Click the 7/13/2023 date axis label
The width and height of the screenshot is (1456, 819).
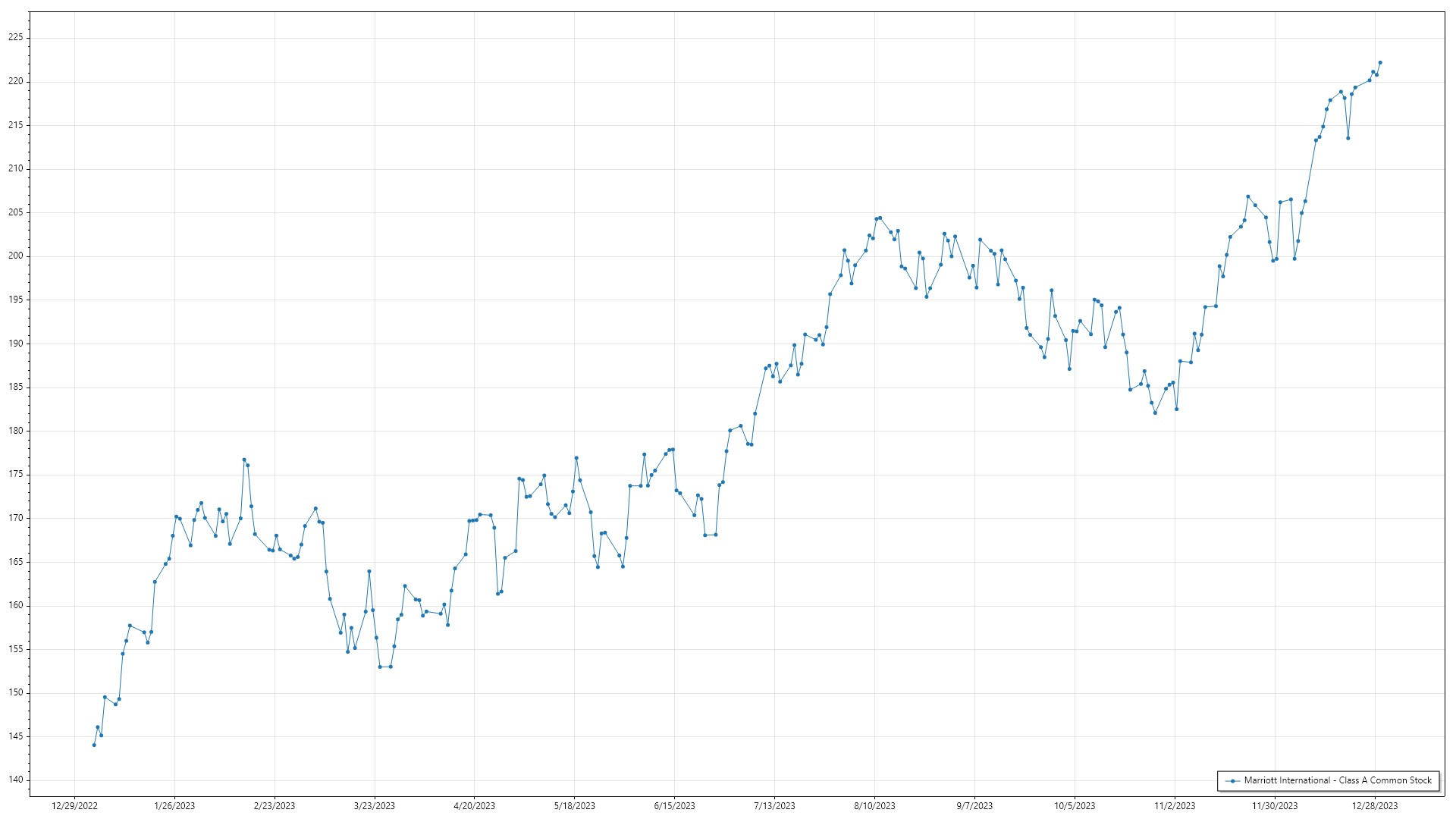point(774,806)
